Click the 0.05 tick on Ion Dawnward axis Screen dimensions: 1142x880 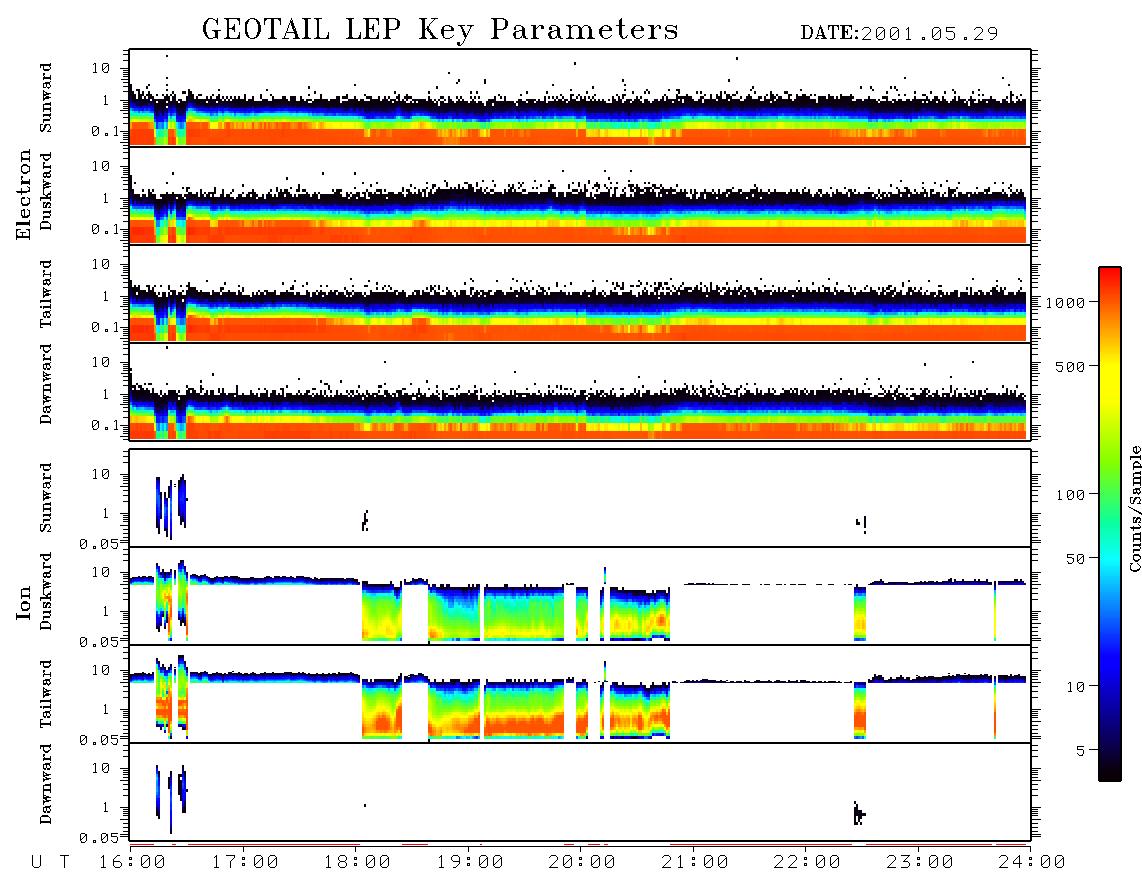[100, 838]
